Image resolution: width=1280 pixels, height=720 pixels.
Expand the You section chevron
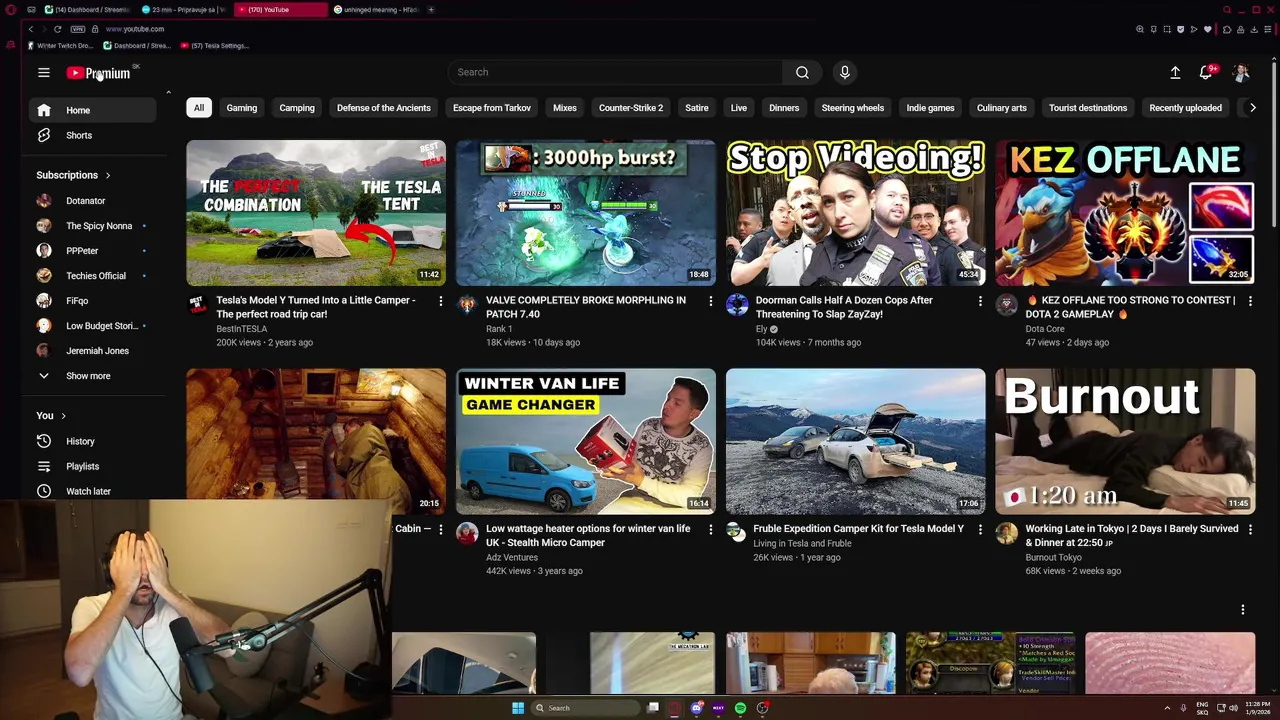pyautogui.click(x=63, y=416)
